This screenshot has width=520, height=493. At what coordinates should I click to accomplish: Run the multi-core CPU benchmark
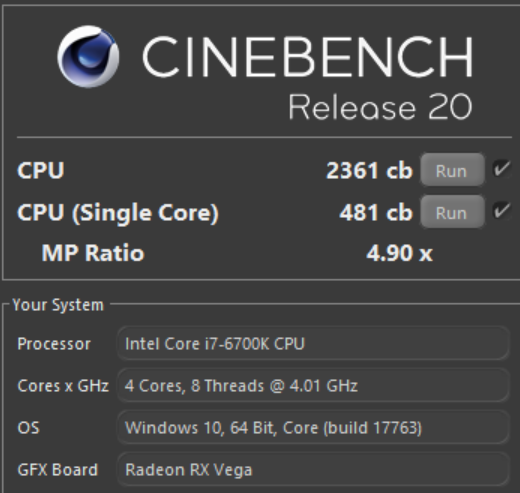(452, 170)
